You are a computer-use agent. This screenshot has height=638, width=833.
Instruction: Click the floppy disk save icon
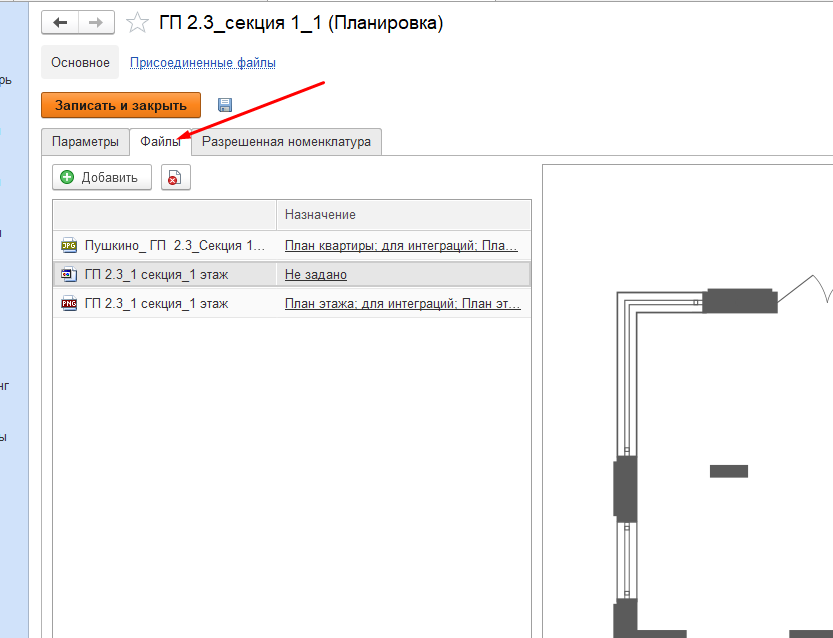coord(225,105)
